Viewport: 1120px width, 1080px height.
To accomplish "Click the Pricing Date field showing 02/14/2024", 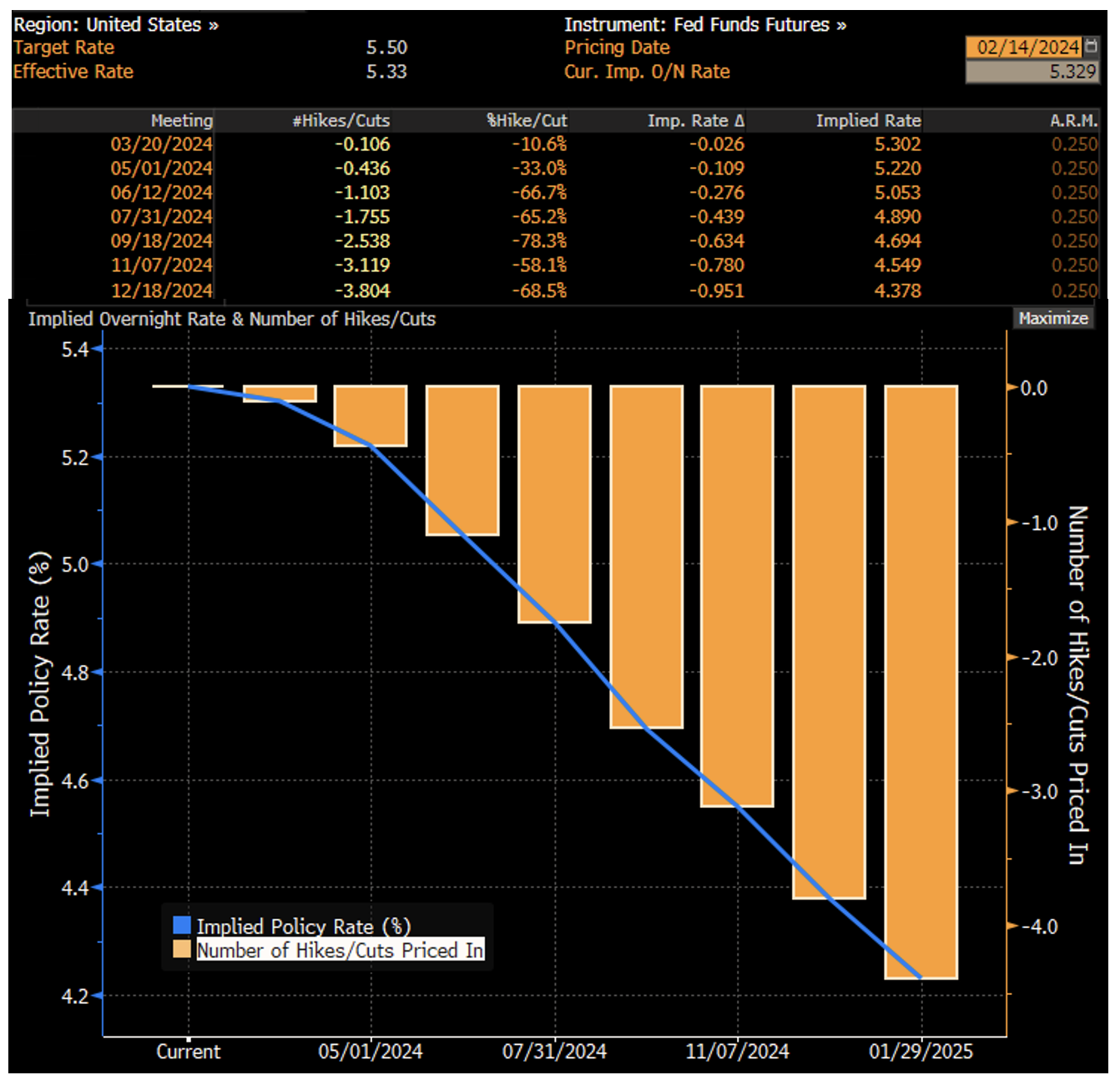I will pyautogui.click(x=1027, y=48).
